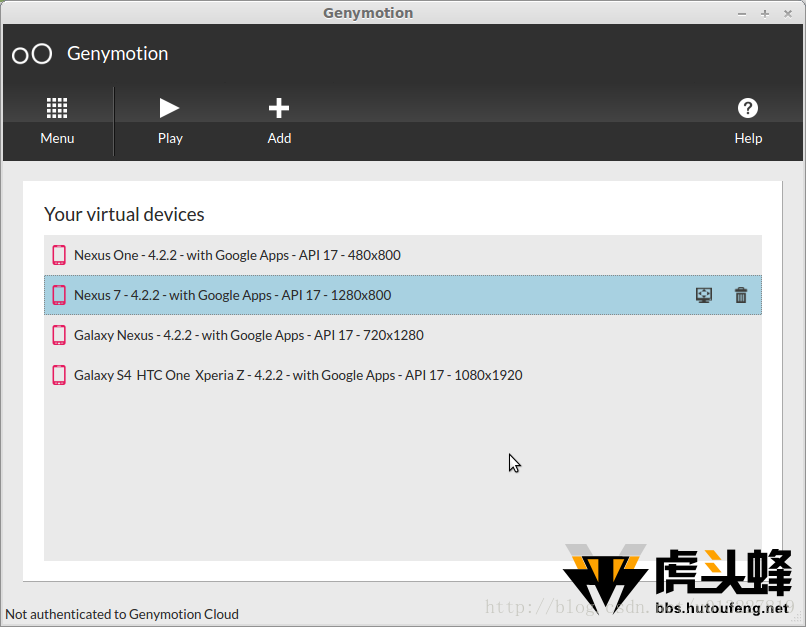Open the Menu grid icon
Viewport: 806px width, 627px height.
click(x=57, y=108)
